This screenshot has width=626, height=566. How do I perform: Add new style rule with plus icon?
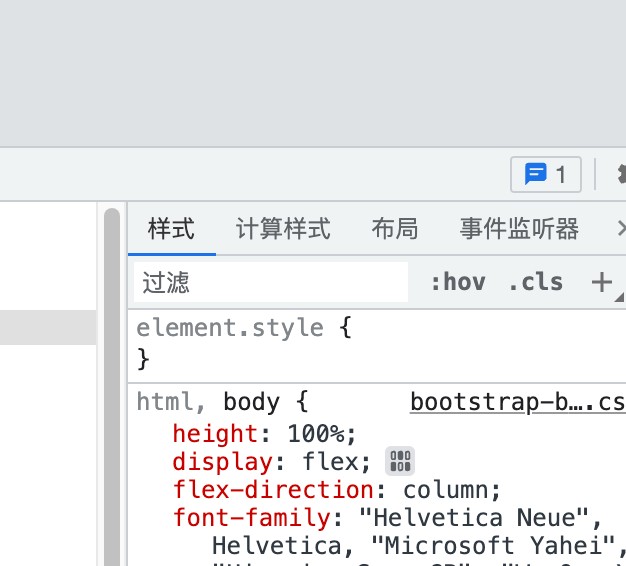(602, 282)
